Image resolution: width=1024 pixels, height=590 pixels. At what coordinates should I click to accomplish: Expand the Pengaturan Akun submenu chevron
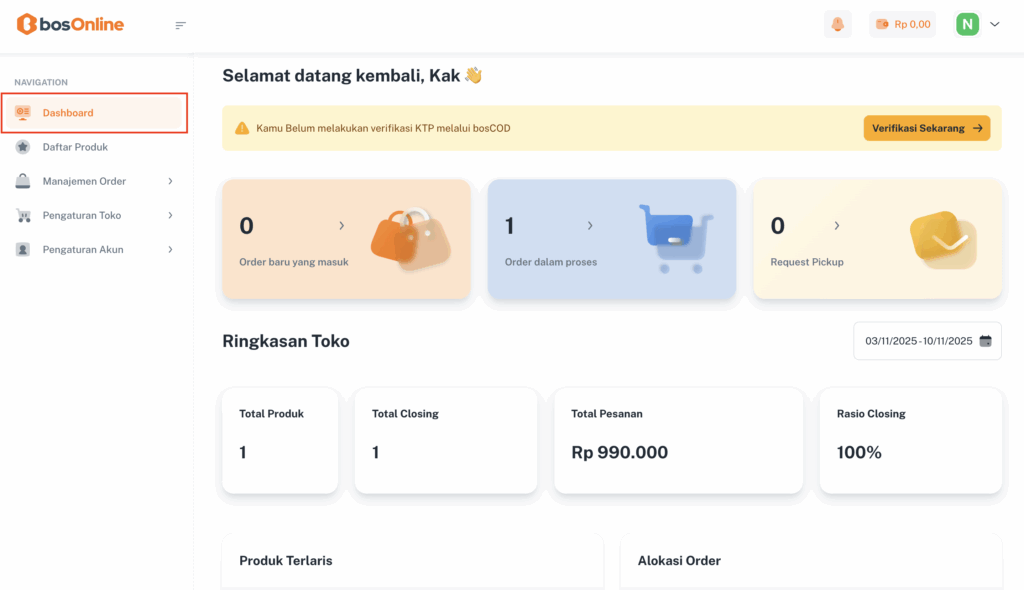pos(170,249)
